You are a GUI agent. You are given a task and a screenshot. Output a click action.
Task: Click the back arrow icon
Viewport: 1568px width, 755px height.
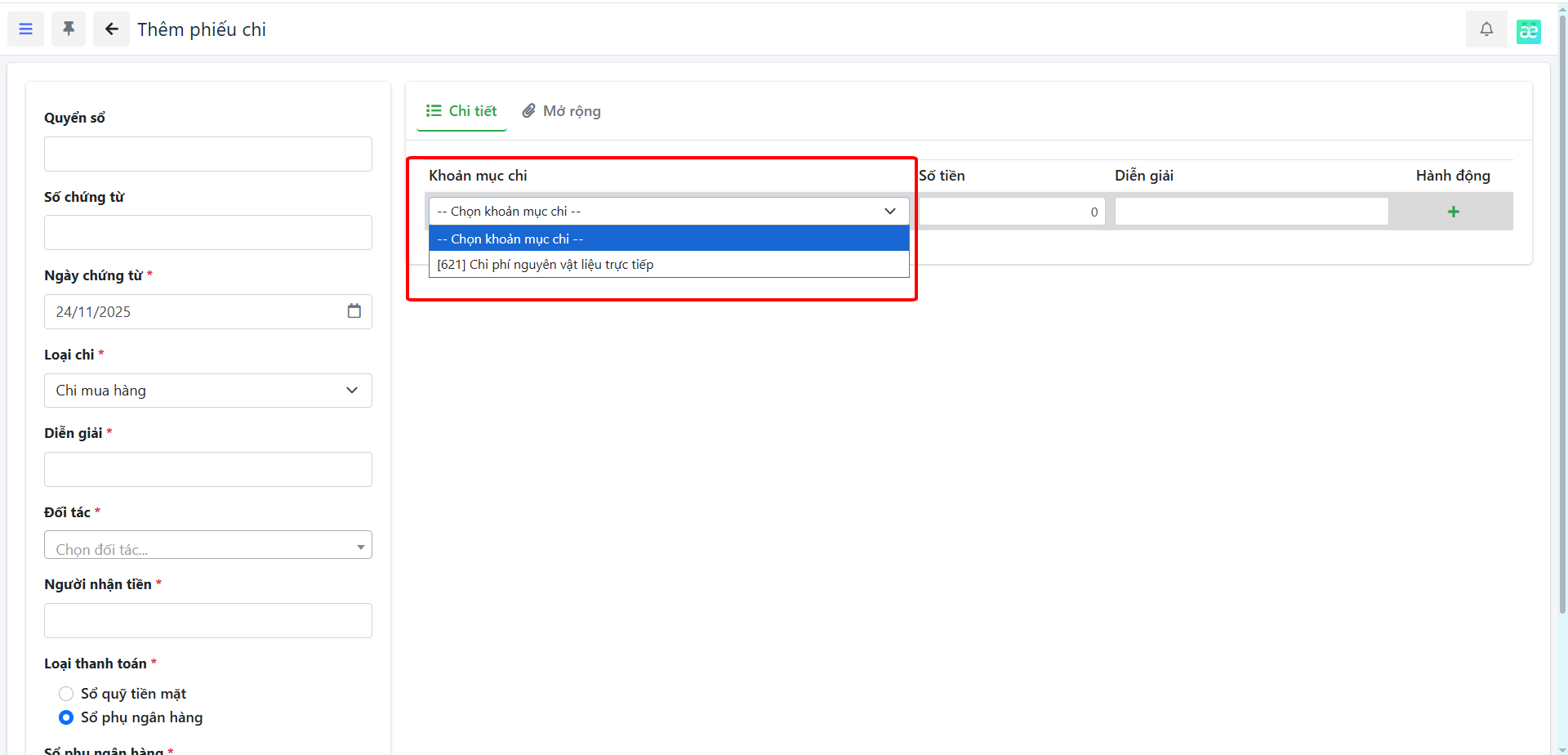pyautogui.click(x=111, y=29)
